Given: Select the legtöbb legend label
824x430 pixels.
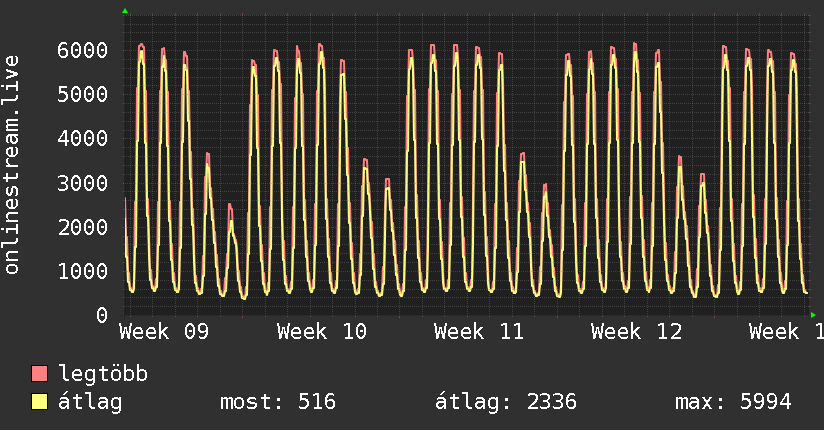Looking at the screenshot, I should [x=103, y=374].
